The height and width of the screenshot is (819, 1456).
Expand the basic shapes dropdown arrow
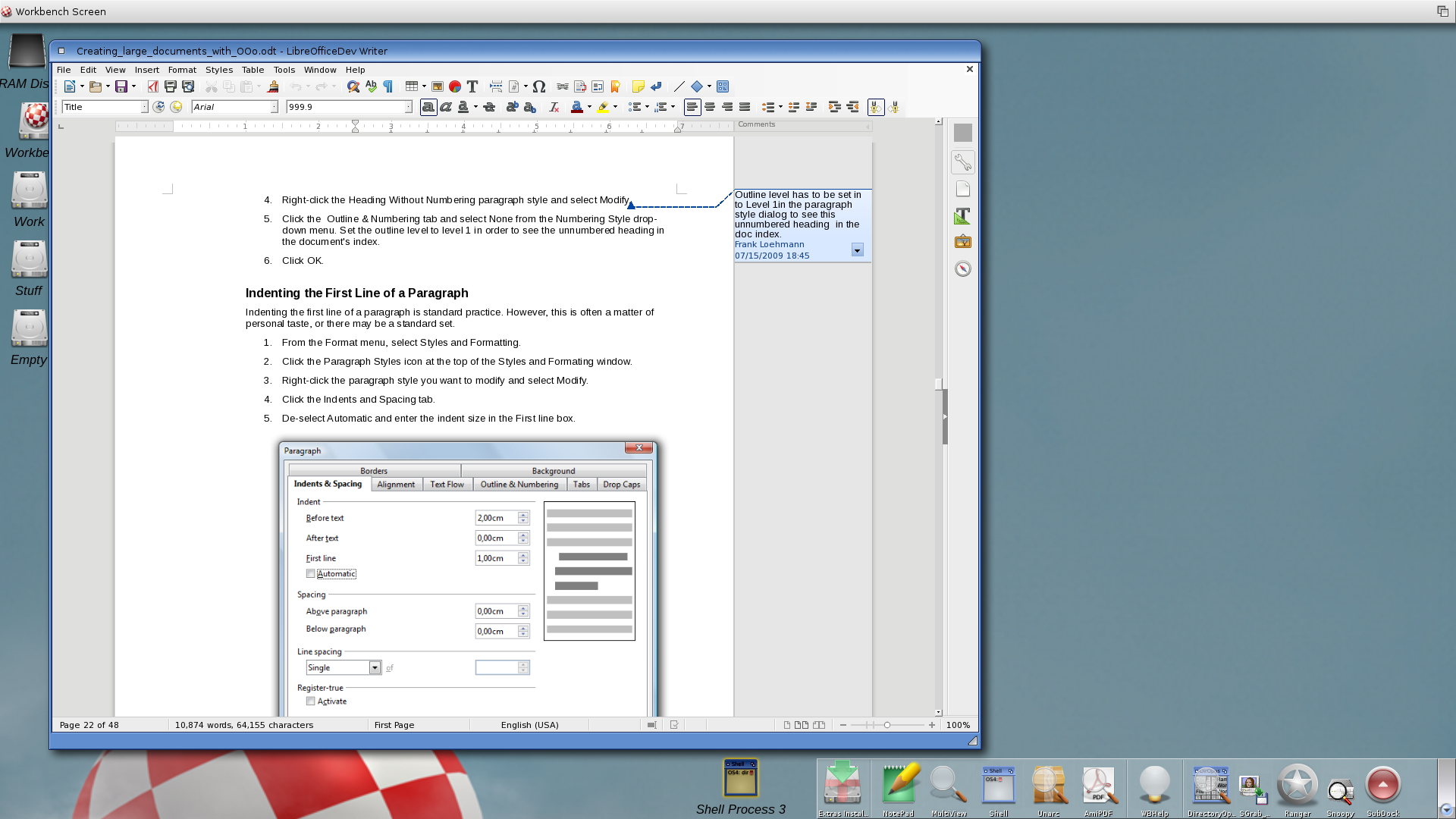point(709,86)
